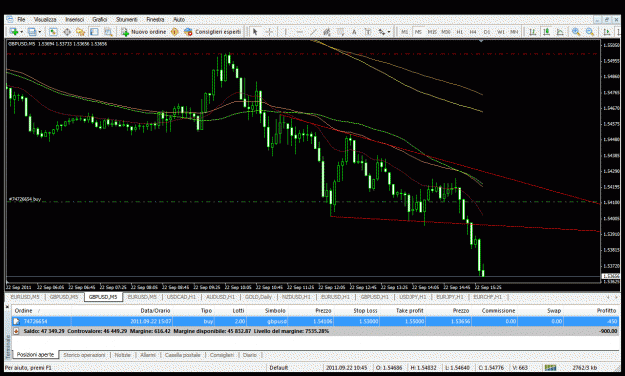625x376 pixels.
Task: Open the Storico operazioni terminal tab
Action: point(85,355)
